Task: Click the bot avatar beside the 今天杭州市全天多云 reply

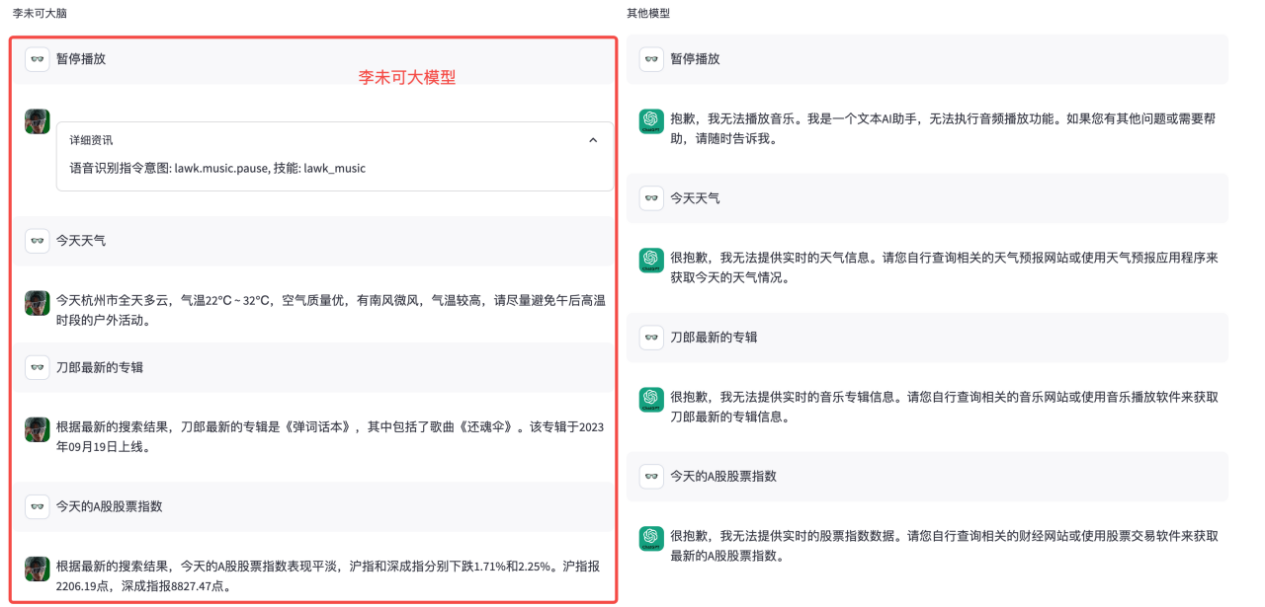Action: pyautogui.click(x=37, y=303)
